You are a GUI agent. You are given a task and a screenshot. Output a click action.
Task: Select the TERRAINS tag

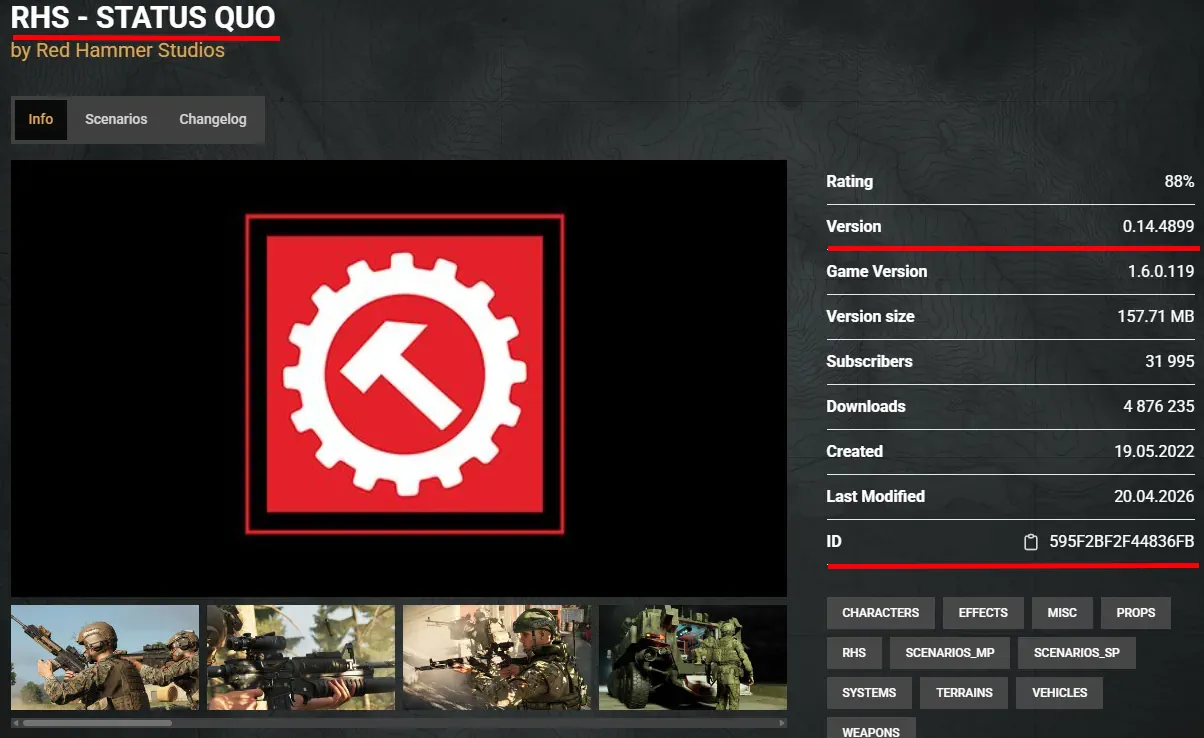tap(965, 693)
